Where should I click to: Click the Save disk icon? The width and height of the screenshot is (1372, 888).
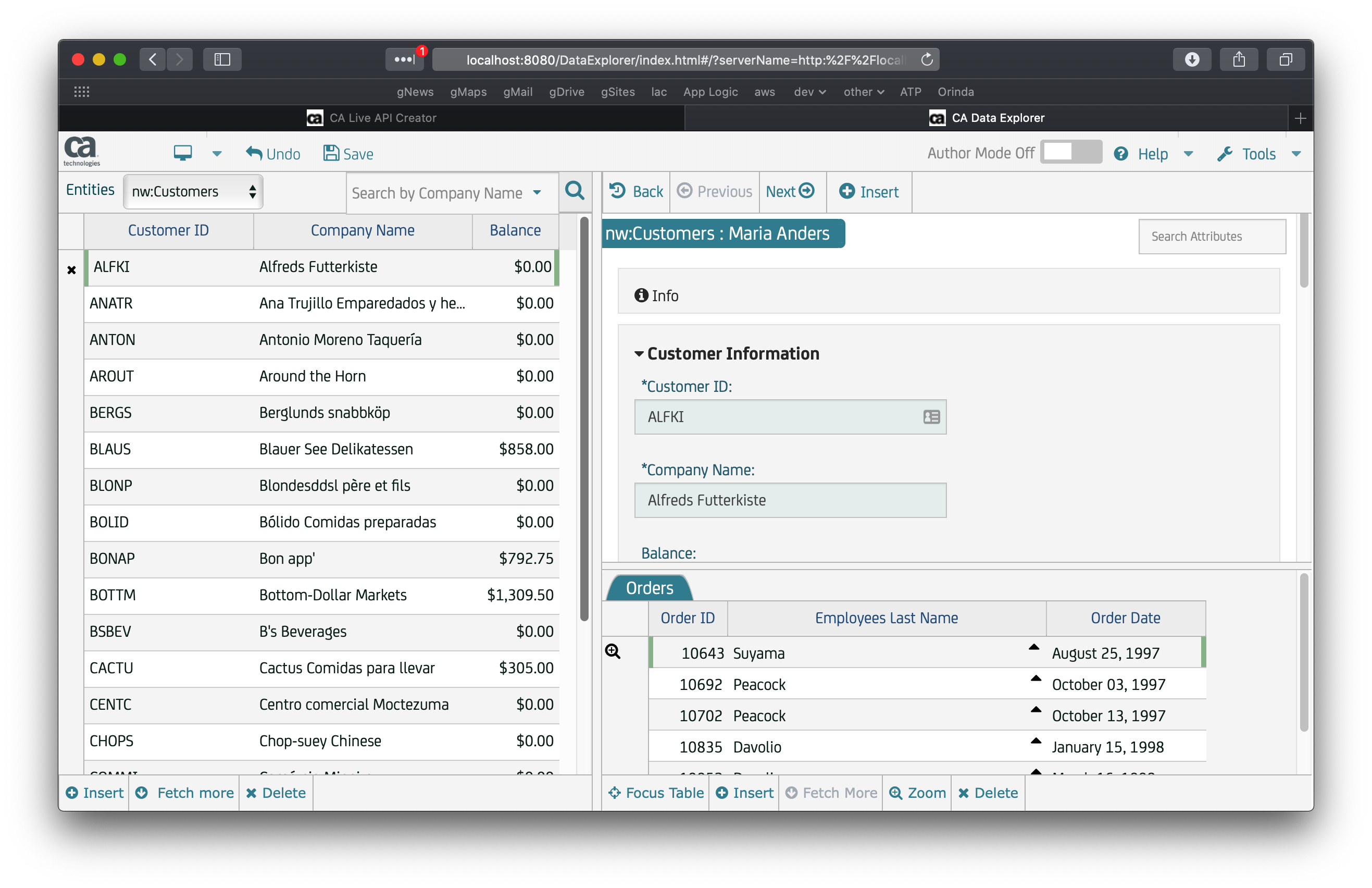[x=331, y=153]
